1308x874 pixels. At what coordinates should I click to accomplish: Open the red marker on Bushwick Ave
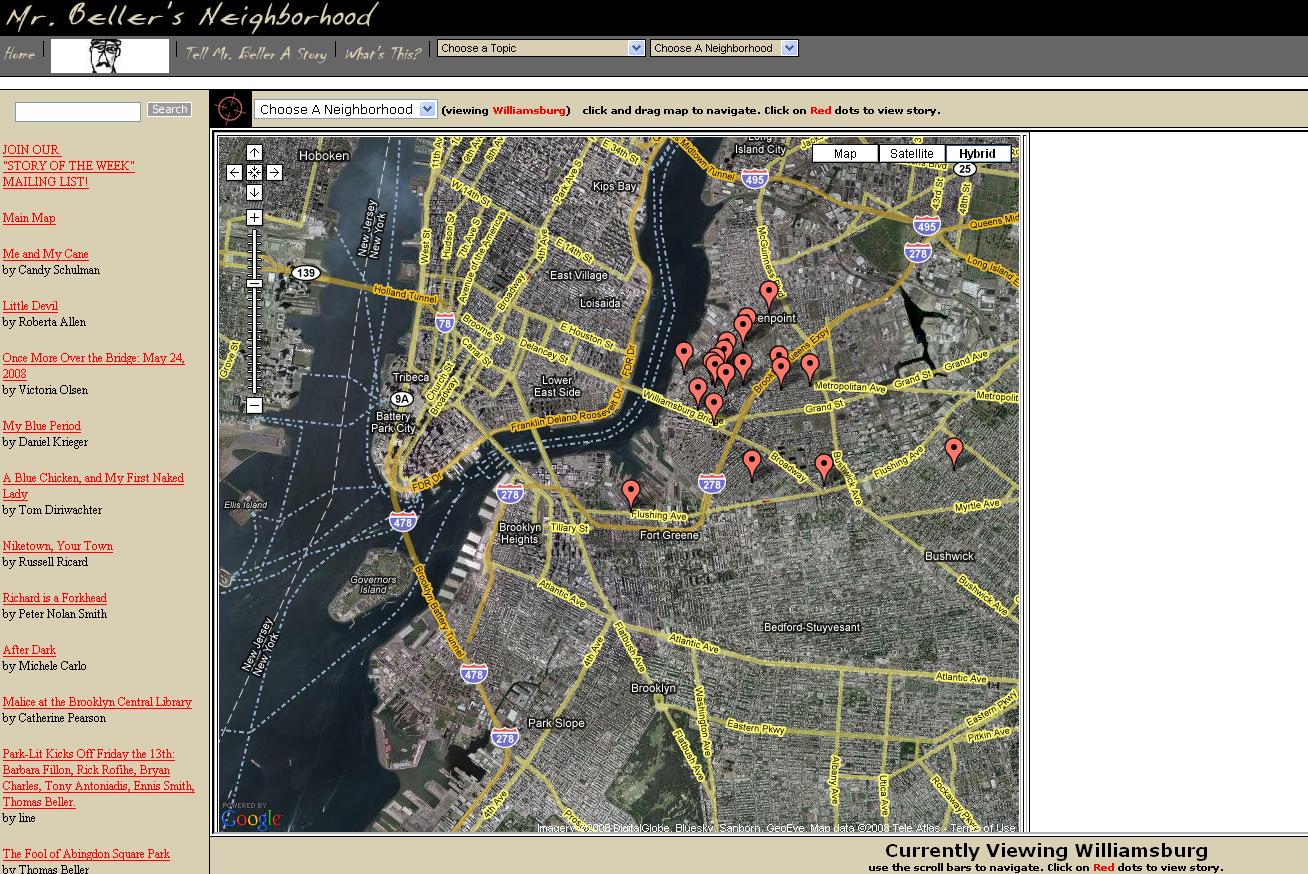click(x=823, y=467)
